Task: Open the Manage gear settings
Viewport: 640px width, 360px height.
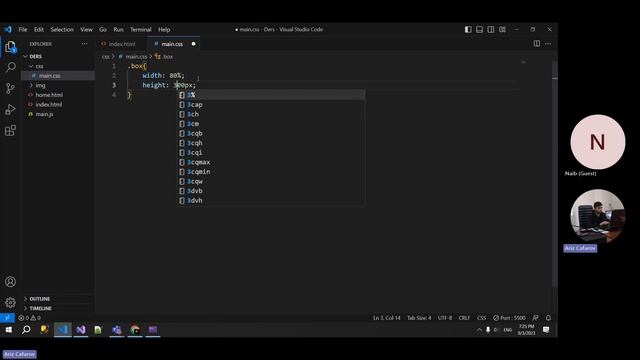Action: click(x=11, y=302)
